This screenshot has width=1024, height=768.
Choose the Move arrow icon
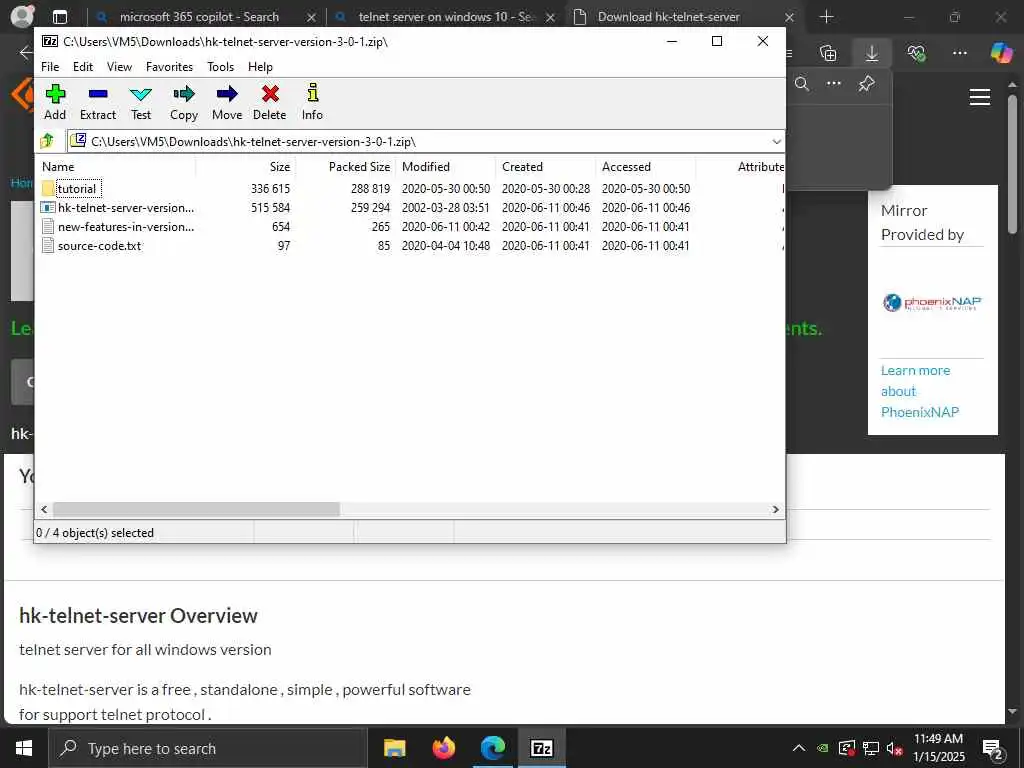[x=227, y=95]
